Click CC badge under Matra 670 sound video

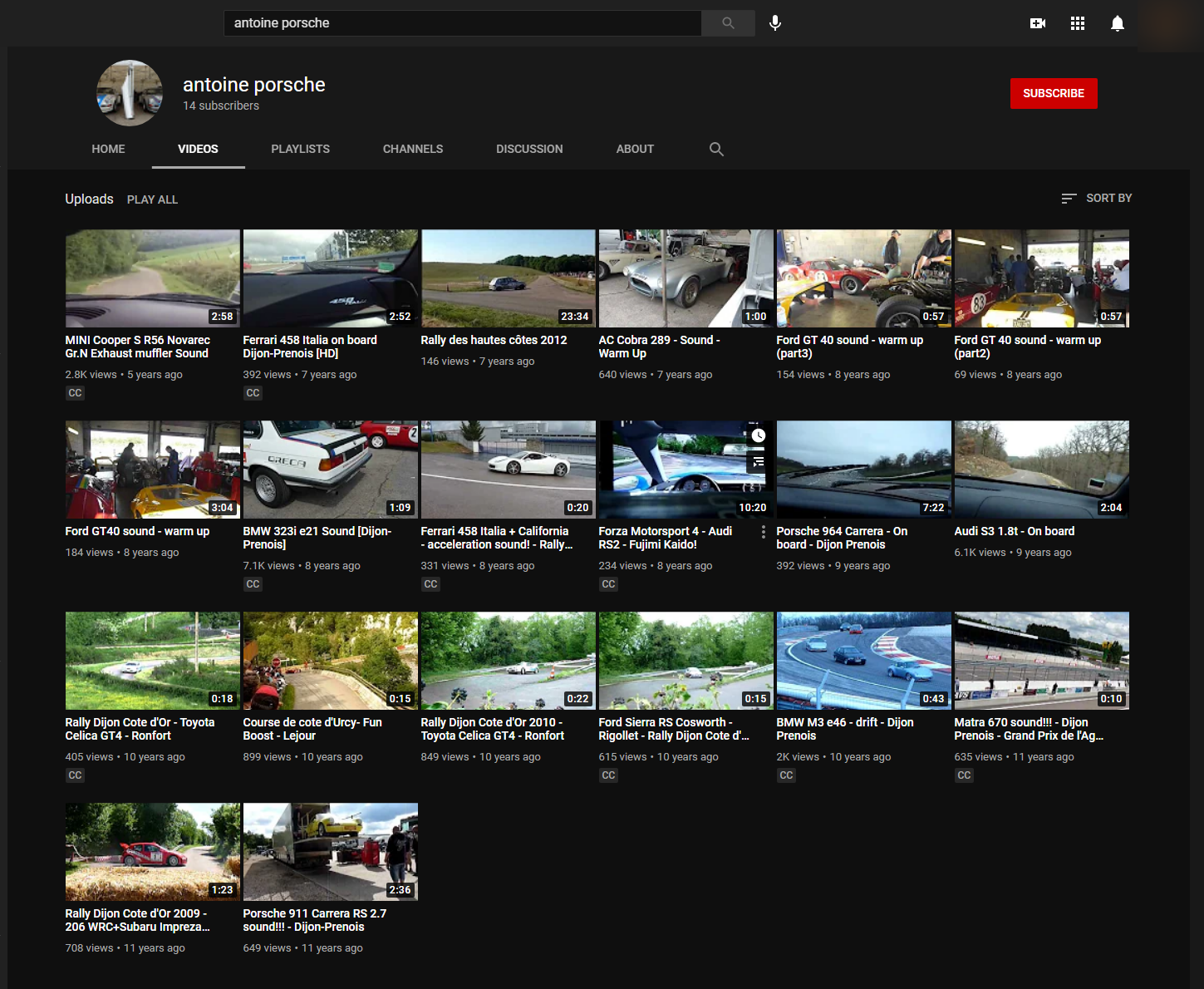tap(964, 775)
